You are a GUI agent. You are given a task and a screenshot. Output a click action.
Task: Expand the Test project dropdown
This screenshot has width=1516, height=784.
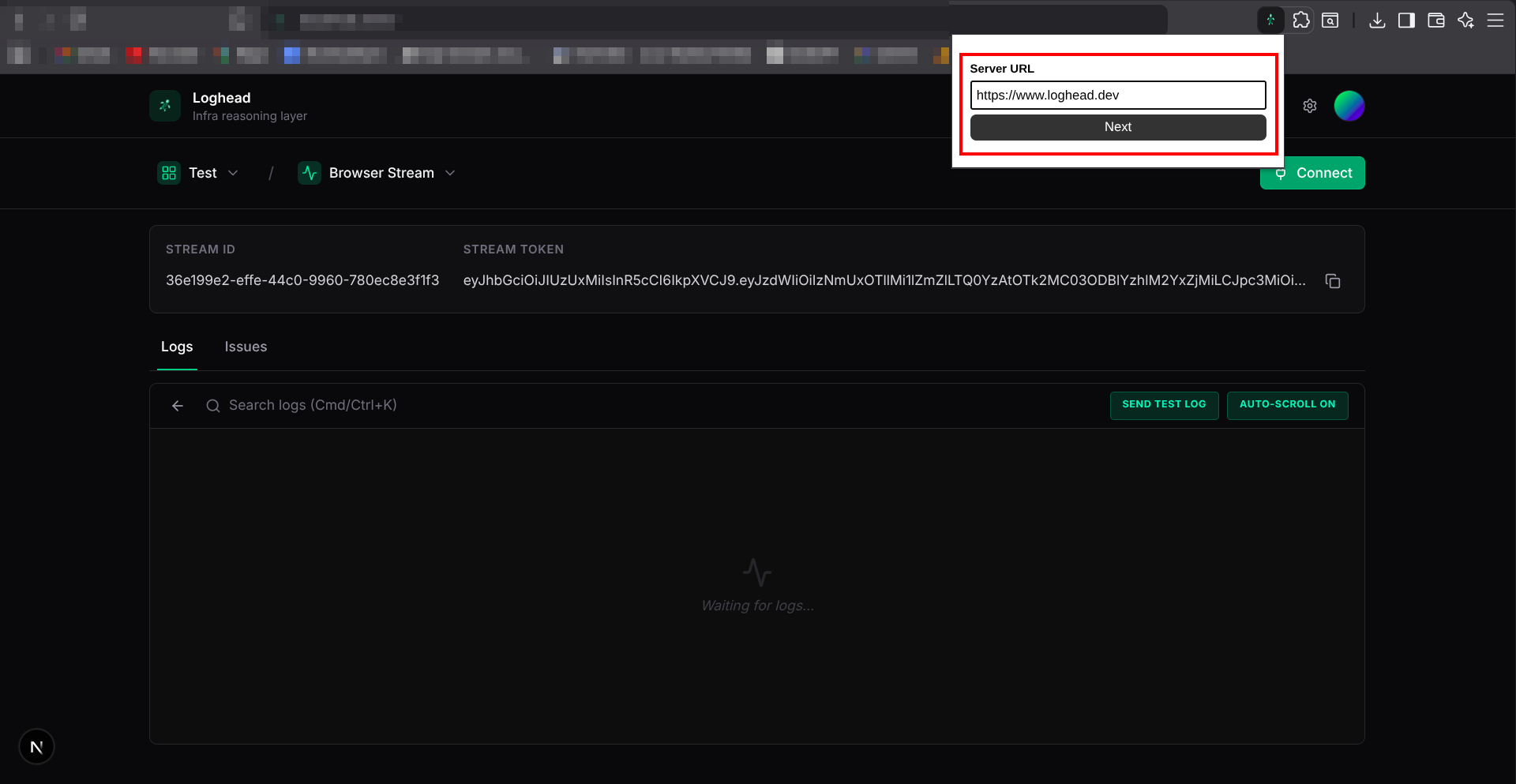point(233,173)
